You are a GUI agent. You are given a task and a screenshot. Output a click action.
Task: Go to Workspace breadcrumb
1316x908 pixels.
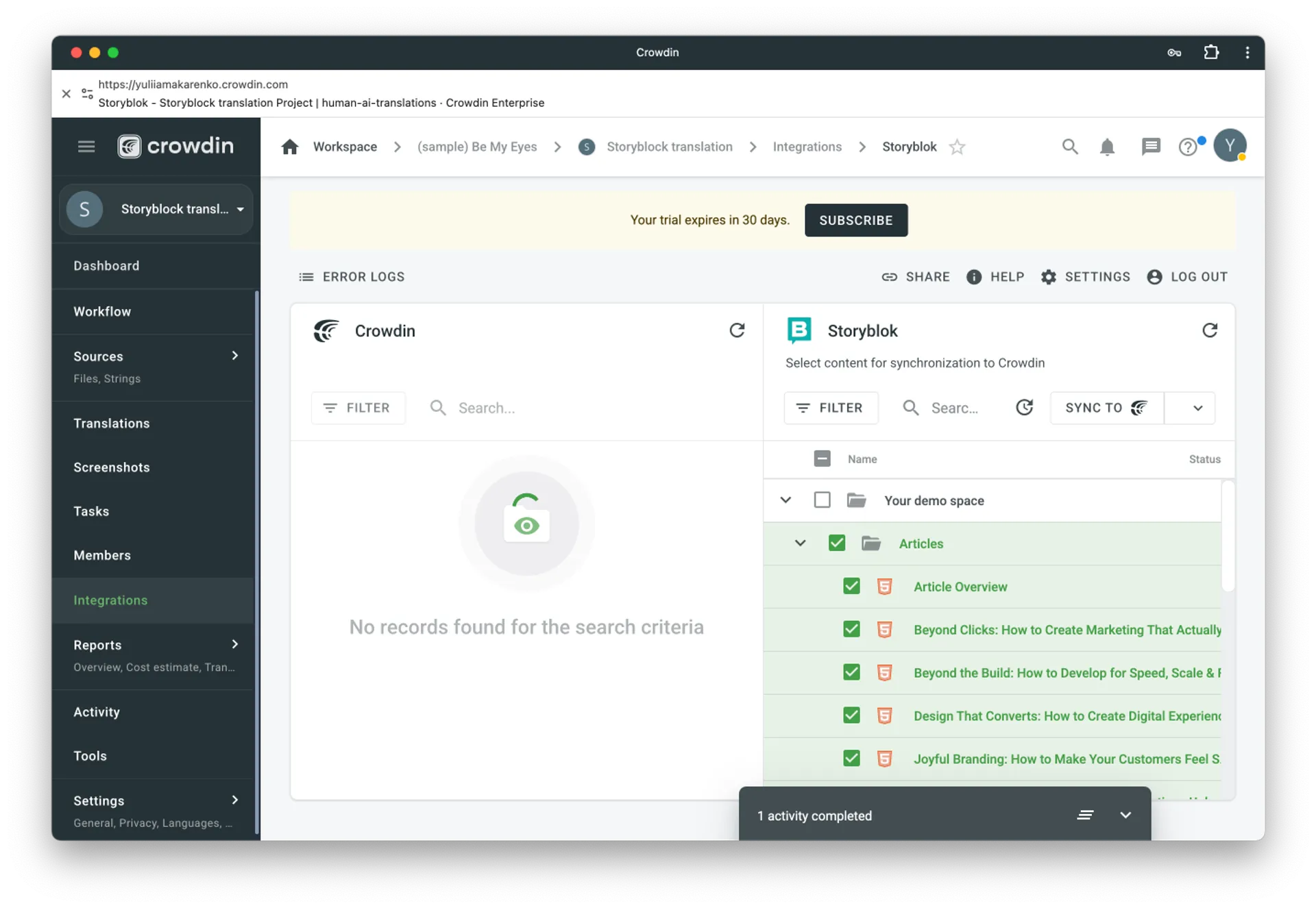(345, 147)
